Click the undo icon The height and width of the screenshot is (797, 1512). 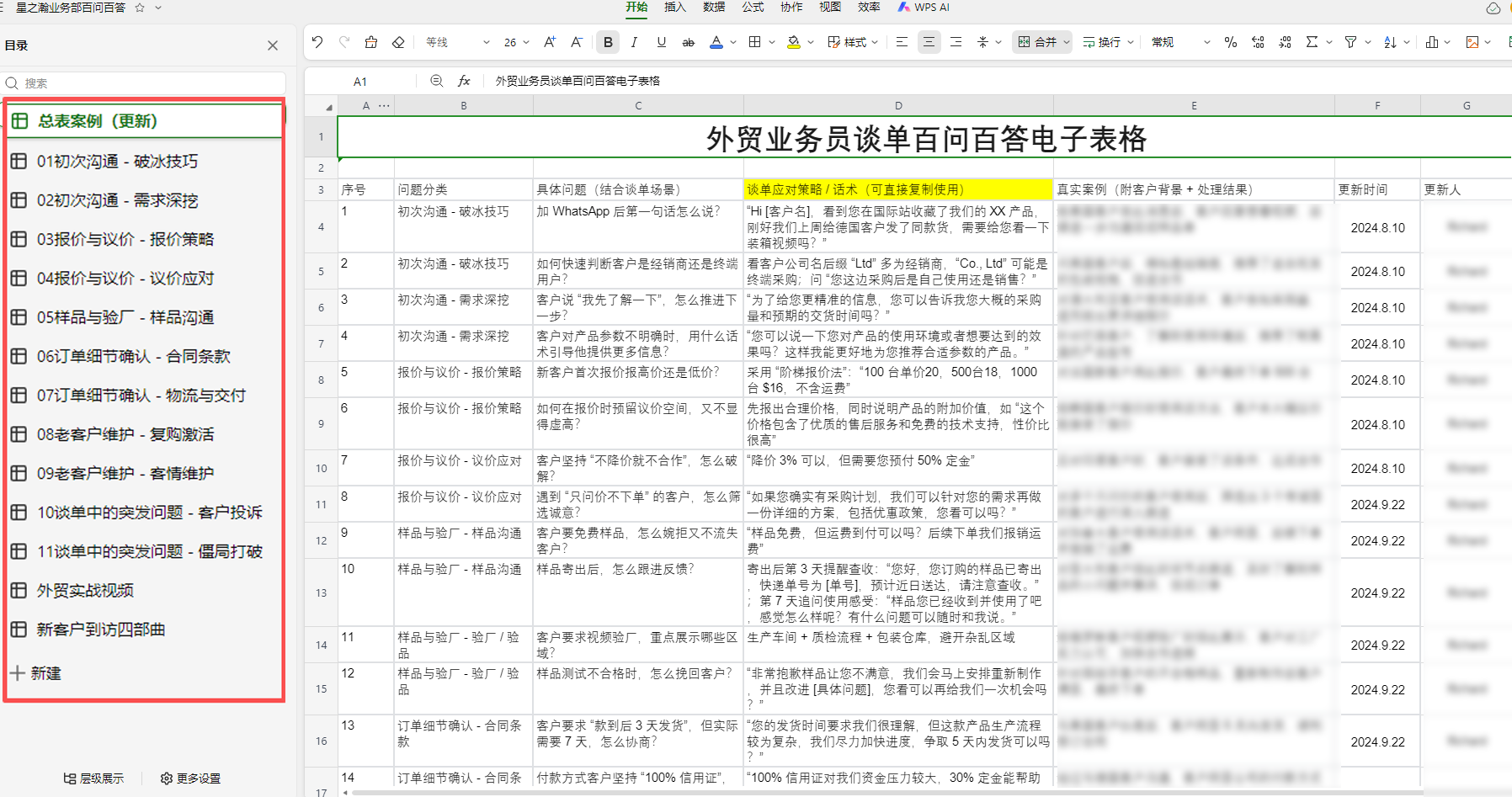pyautogui.click(x=317, y=41)
